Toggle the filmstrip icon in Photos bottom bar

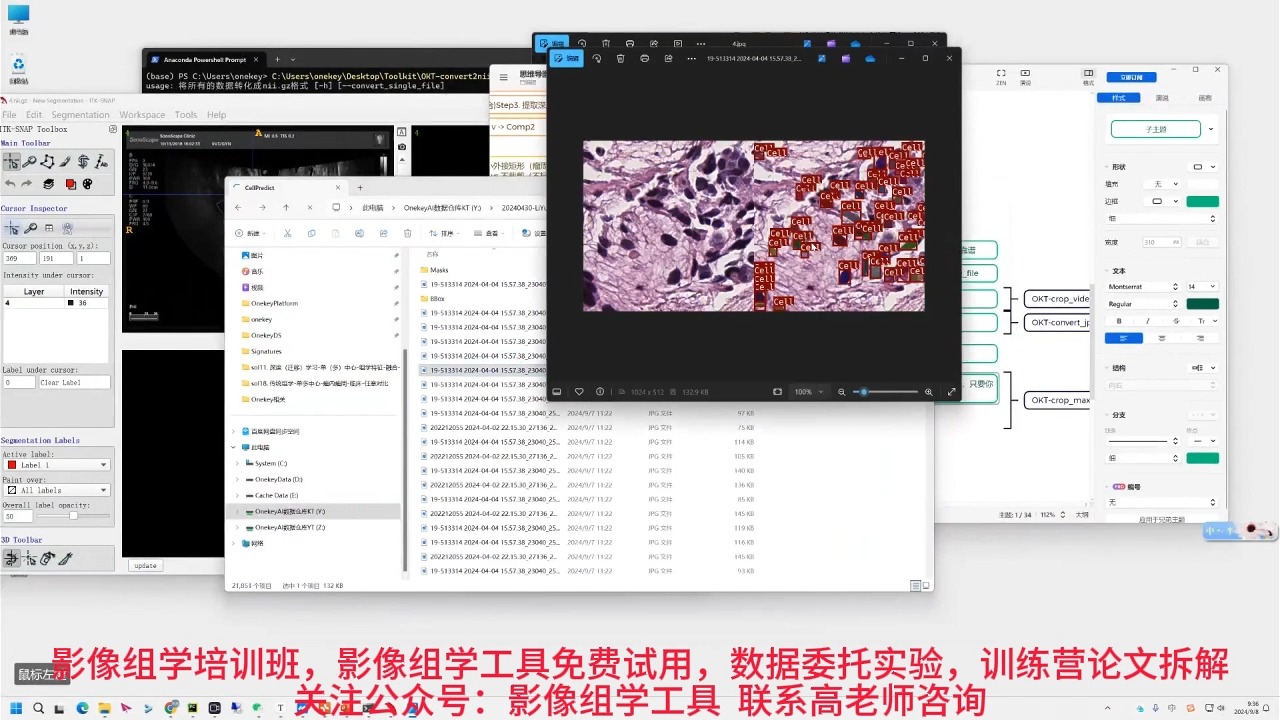tap(557, 392)
